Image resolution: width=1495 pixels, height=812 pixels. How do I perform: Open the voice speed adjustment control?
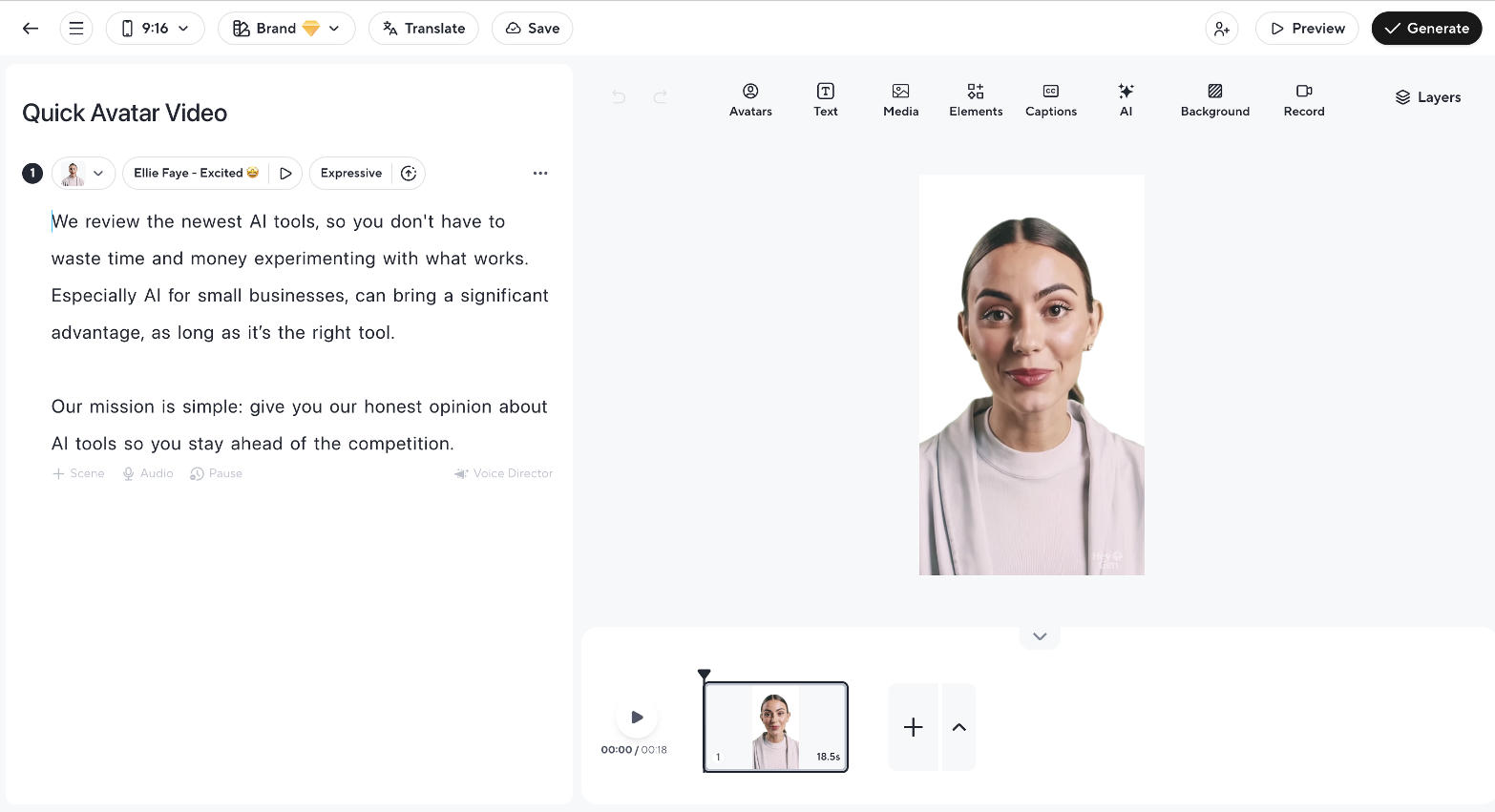click(x=410, y=173)
